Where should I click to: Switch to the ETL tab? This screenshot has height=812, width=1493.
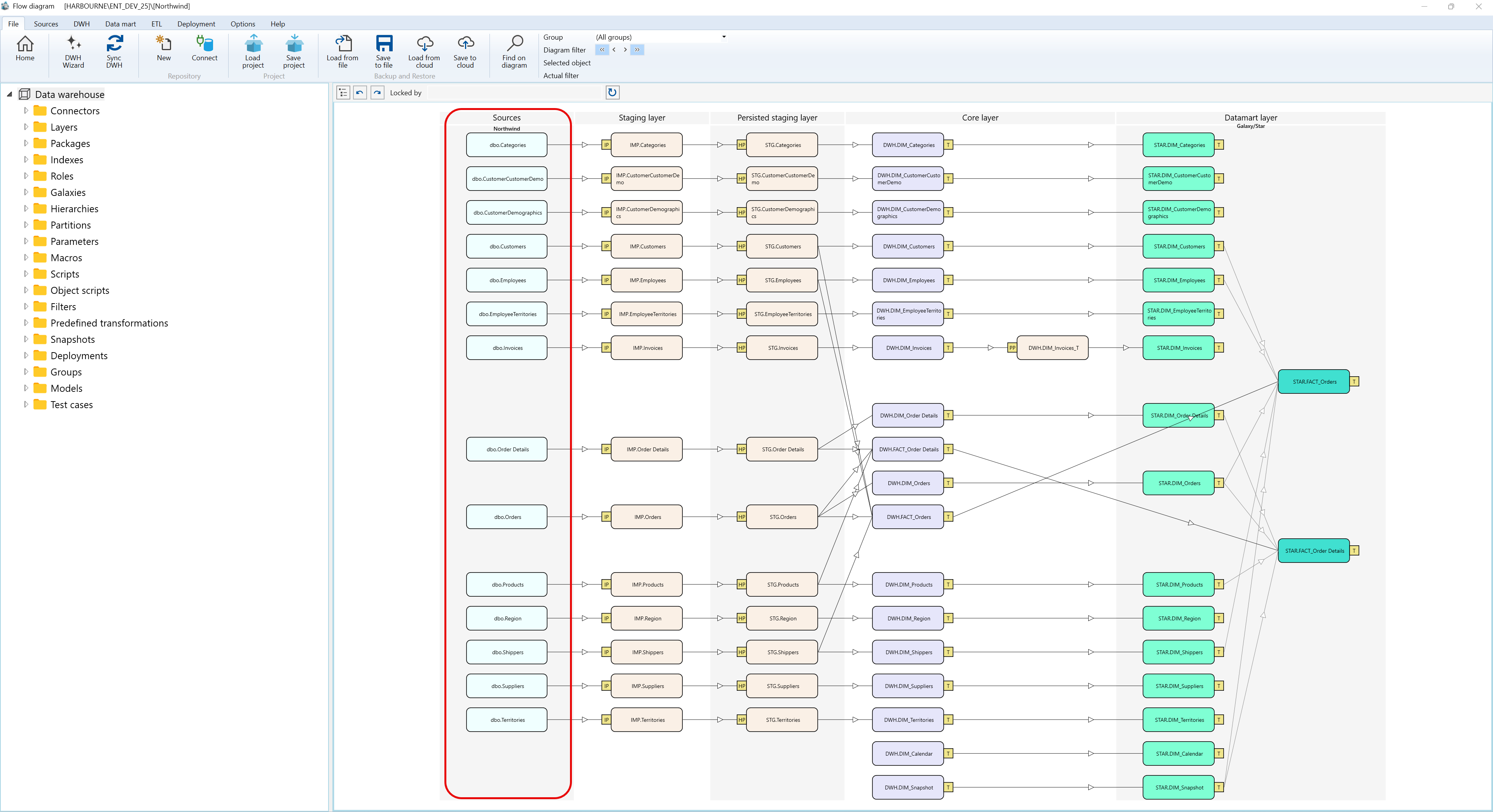point(156,24)
